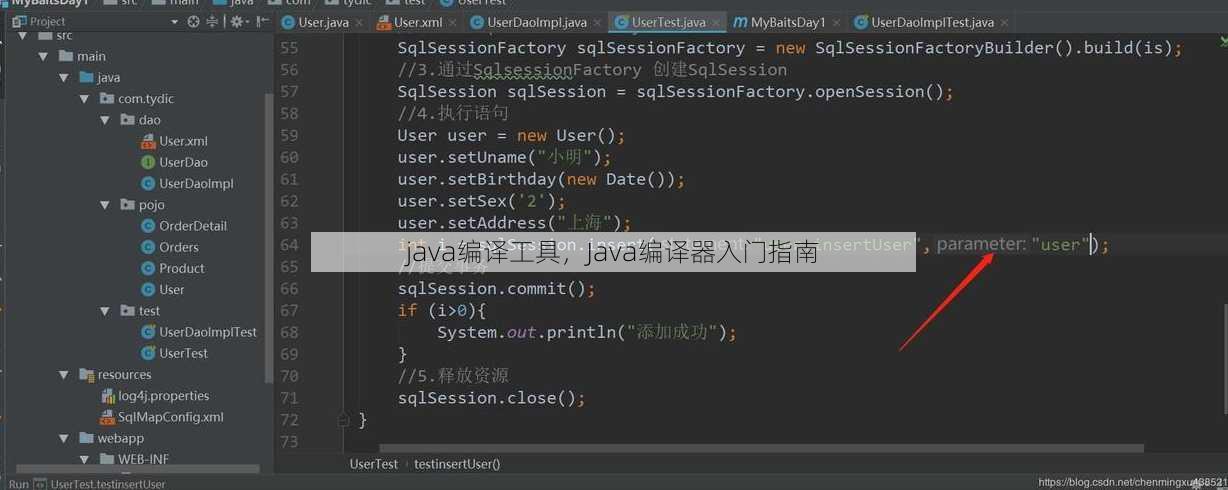
Task: Open the Project panel gear settings
Action: (x=238, y=21)
